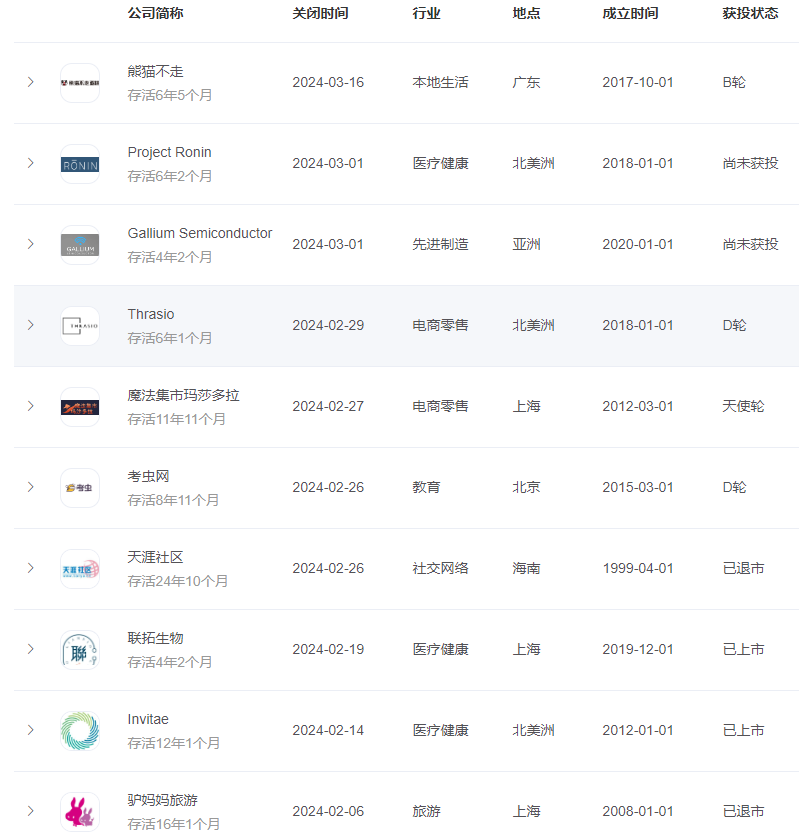Expand the Gallium Semiconductor row details
This screenshot has width=799, height=840.
click(x=31, y=244)
